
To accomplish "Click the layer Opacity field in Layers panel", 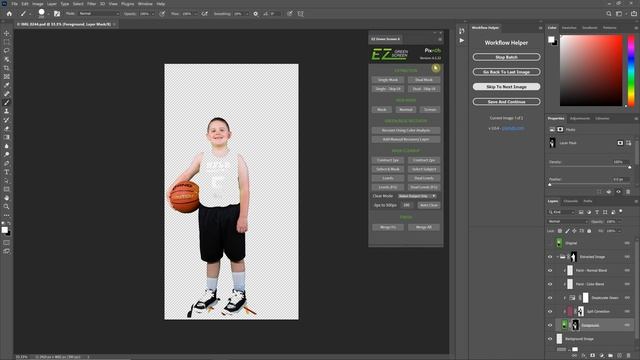I will click(x=612, y=222).
